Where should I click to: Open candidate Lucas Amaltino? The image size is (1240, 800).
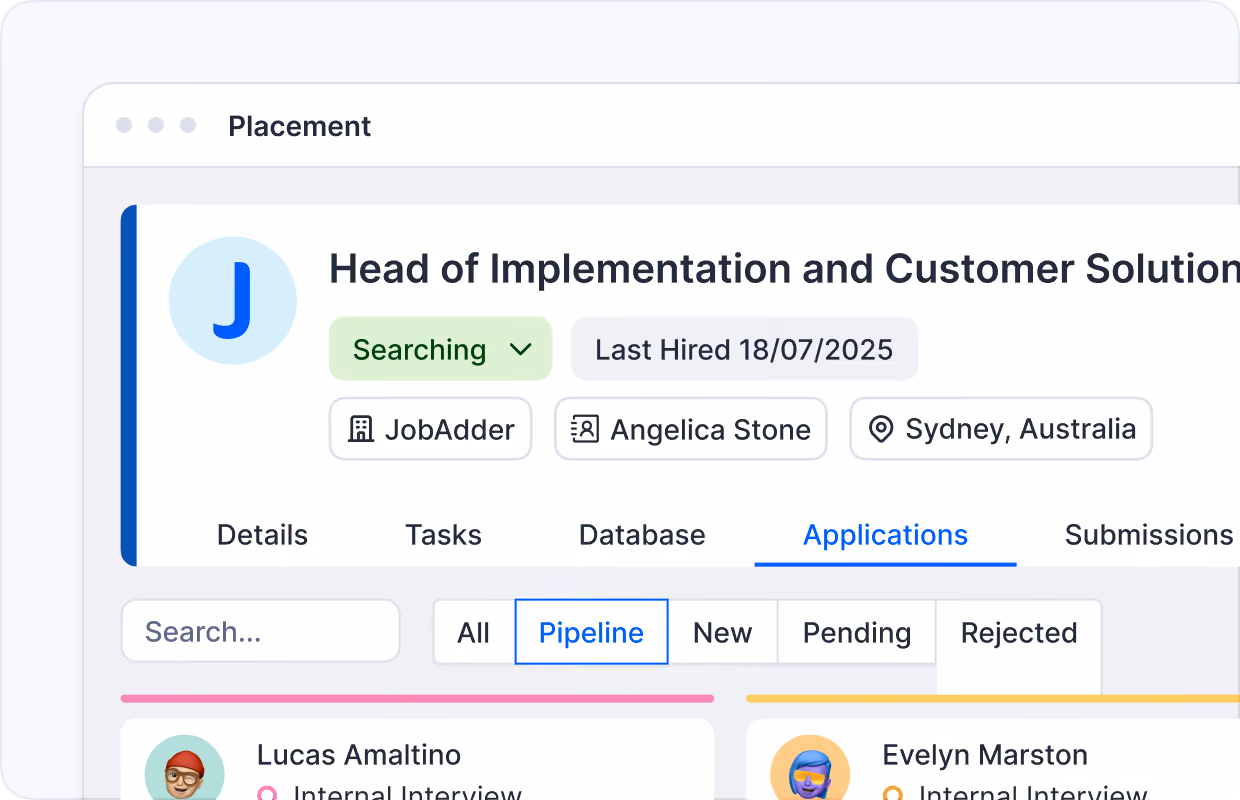click(359, 754)
